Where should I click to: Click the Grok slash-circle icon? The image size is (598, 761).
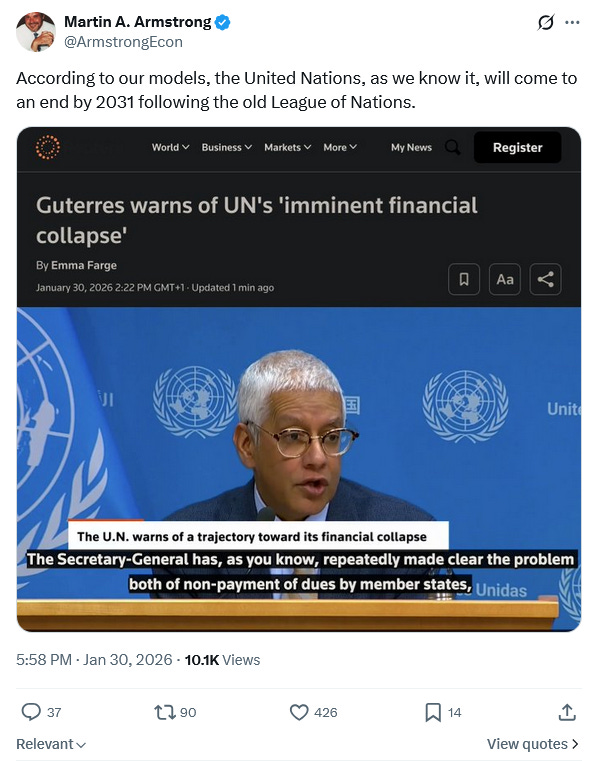[x=546, y=22]
